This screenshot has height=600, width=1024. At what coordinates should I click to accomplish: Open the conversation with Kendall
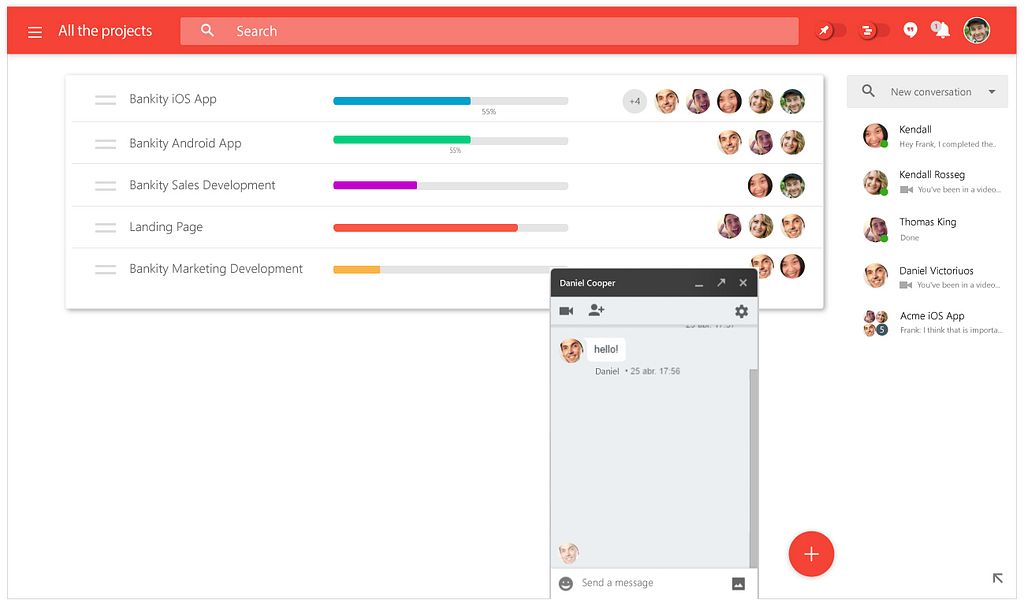click(x=931, y=136)
